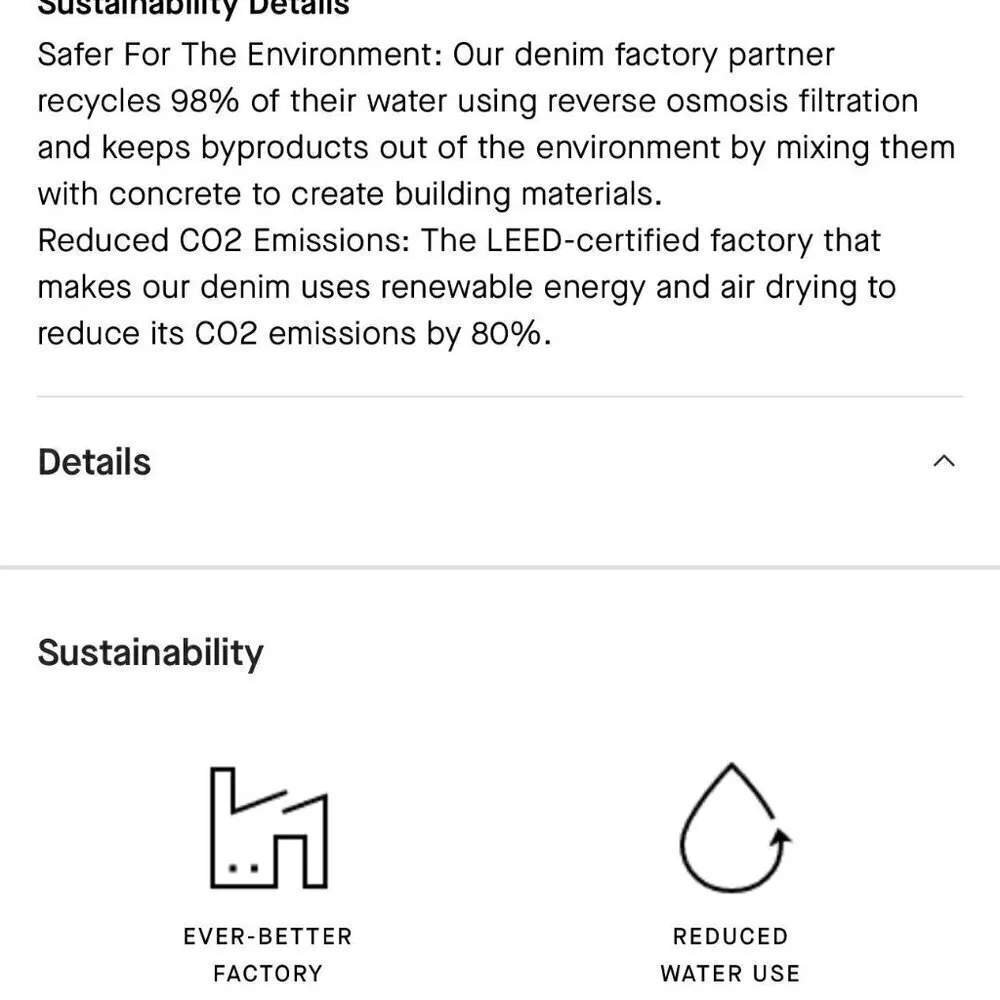The height and width of the screenshot is (1000, 1000).
Task: Click the thick divider line above Sustainability
Action: tap(500, 567)
